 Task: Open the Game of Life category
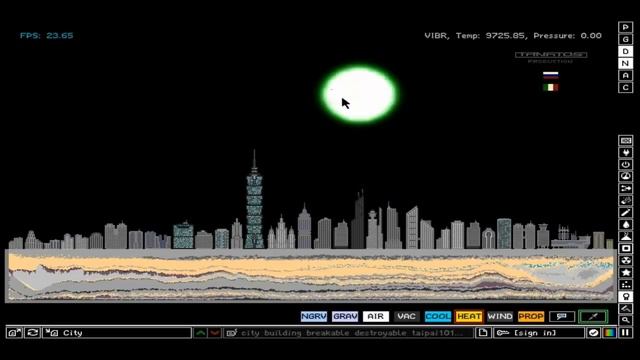[625, 284]
